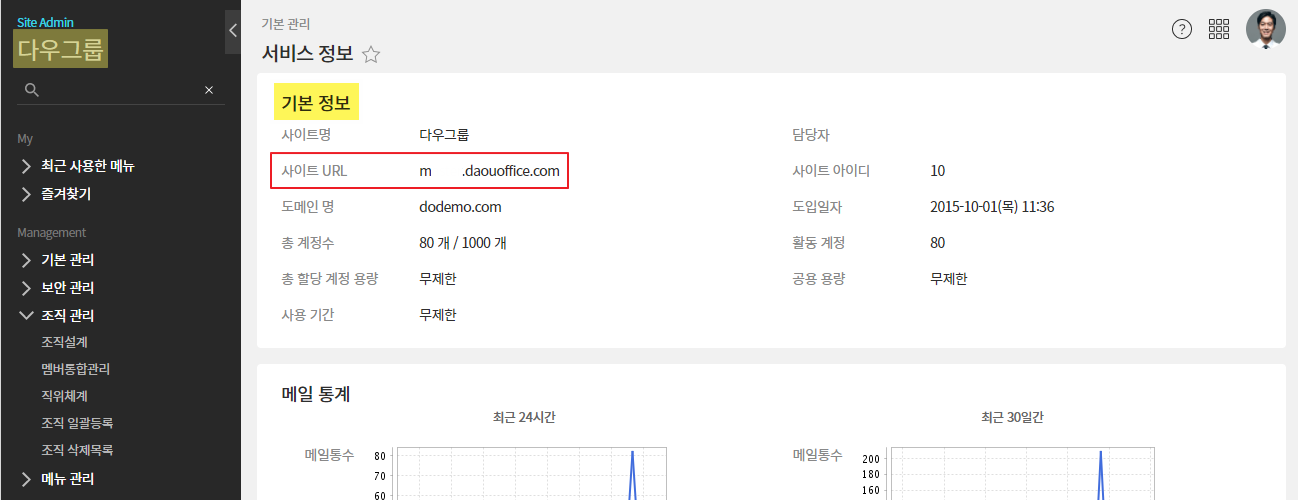This screenshot has height=500, width=1298.
Task: Click the favorite star next to 서비스 정보
Action: pyautogui.click(x=371, y=55)
